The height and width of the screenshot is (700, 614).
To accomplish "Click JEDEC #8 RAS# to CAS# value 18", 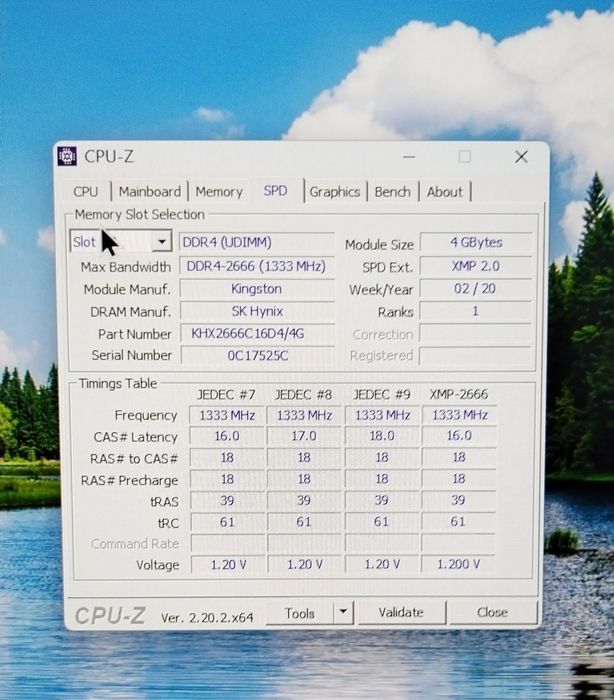I will (x=304, y=458).
